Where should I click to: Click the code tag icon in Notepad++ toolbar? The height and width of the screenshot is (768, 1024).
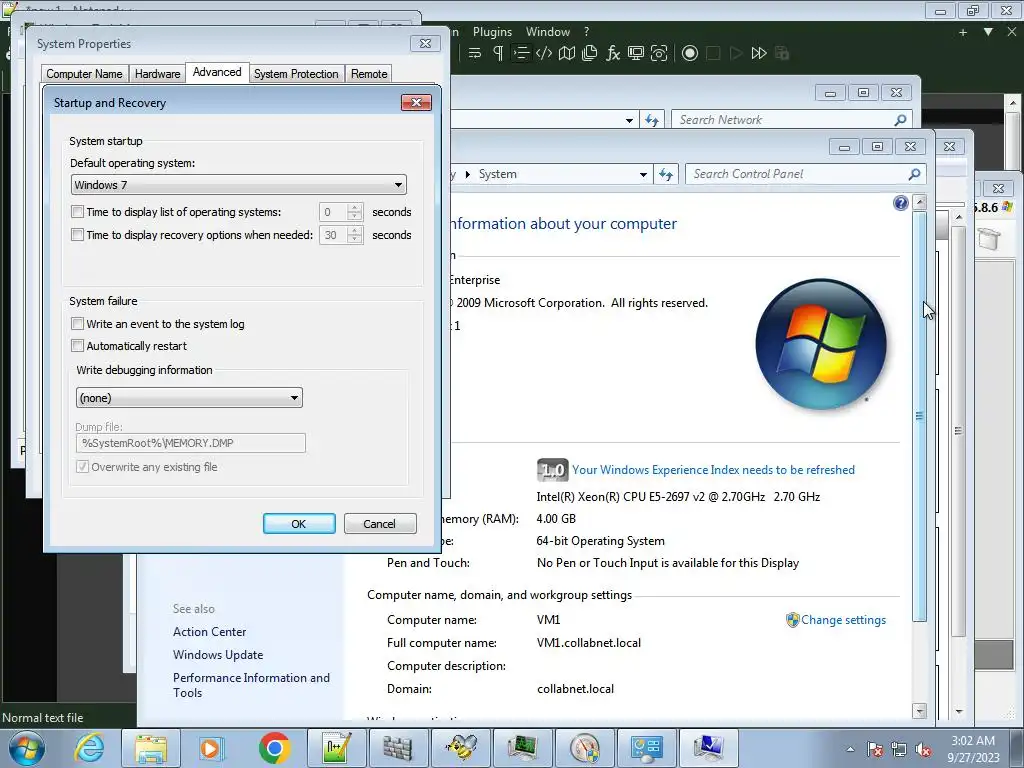pyautogui.click(x=543, y=54)
